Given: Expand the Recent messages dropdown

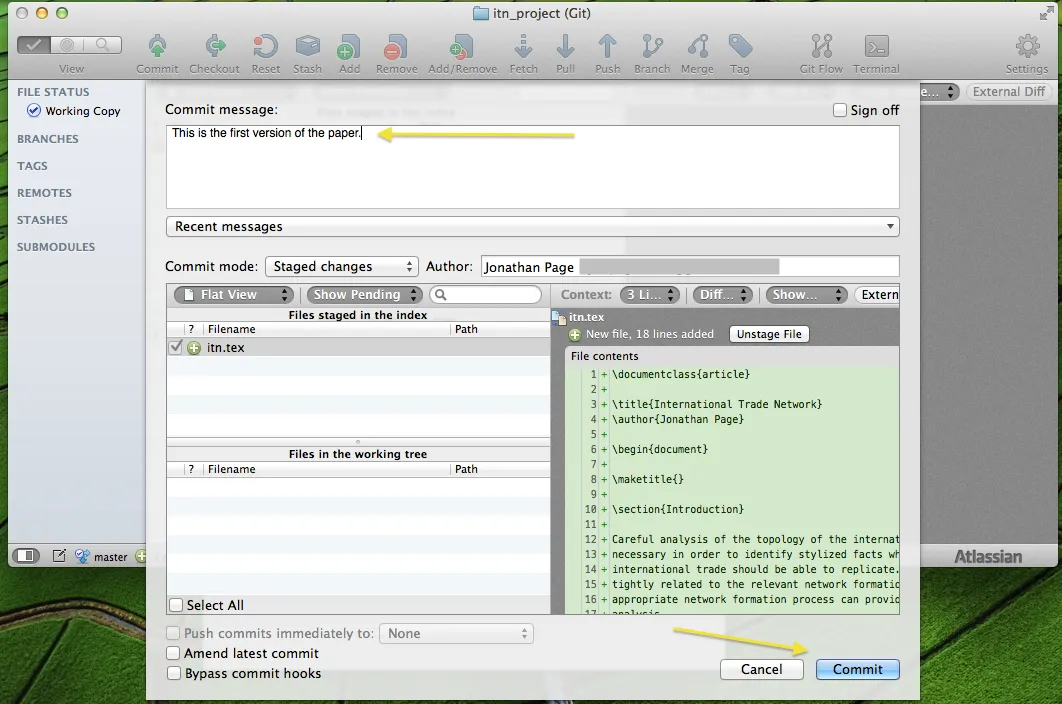Looking at the screenshot, I should click(x=532, y=227).
